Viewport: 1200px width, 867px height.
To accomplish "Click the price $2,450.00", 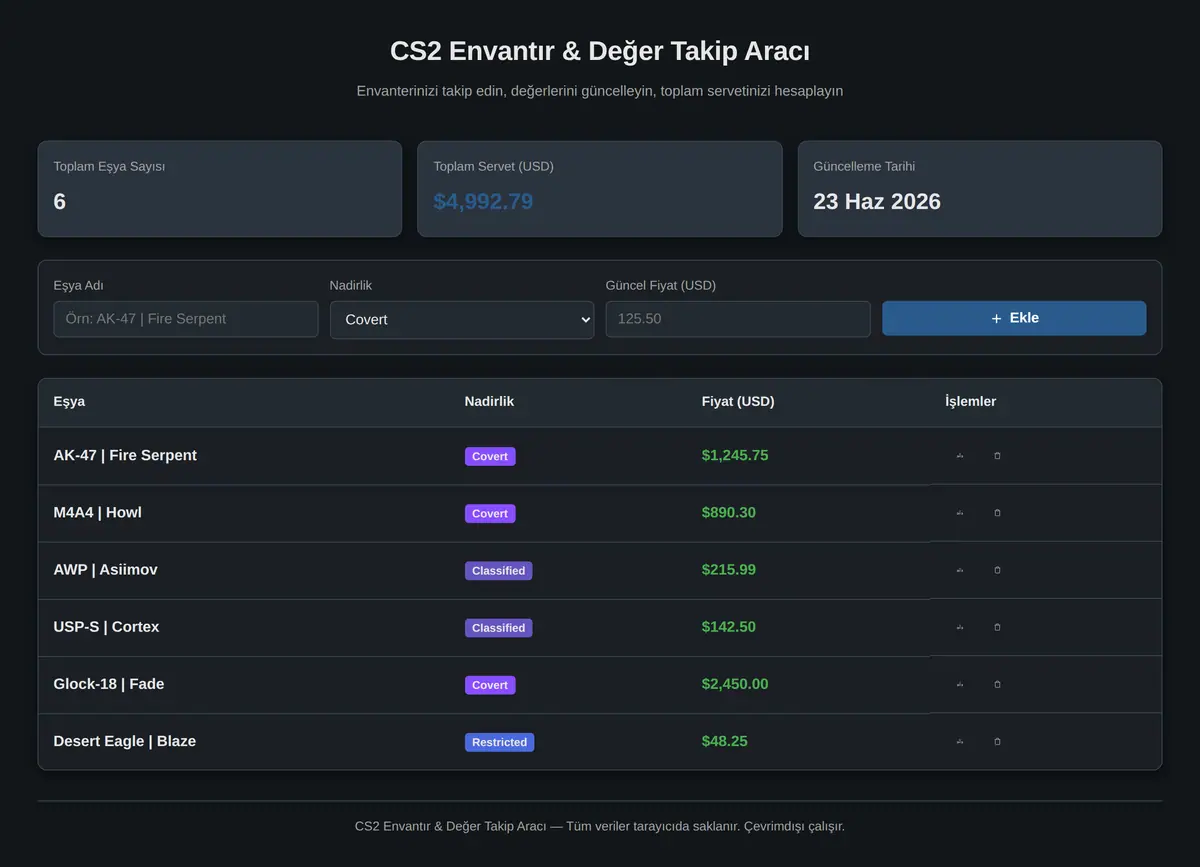I will [x=735, y=683].
